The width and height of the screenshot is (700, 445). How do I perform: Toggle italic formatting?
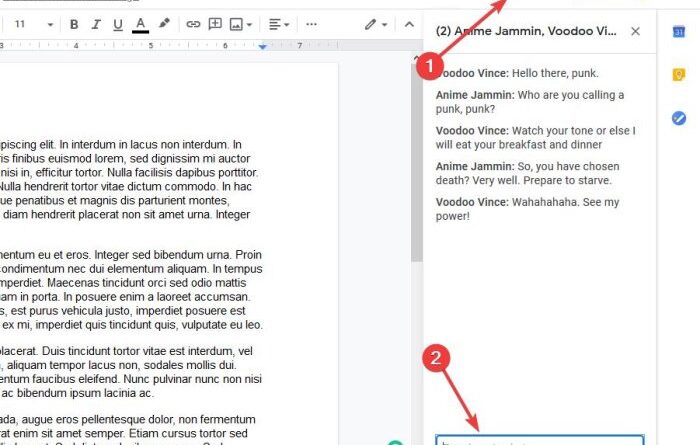click(96, 24)
